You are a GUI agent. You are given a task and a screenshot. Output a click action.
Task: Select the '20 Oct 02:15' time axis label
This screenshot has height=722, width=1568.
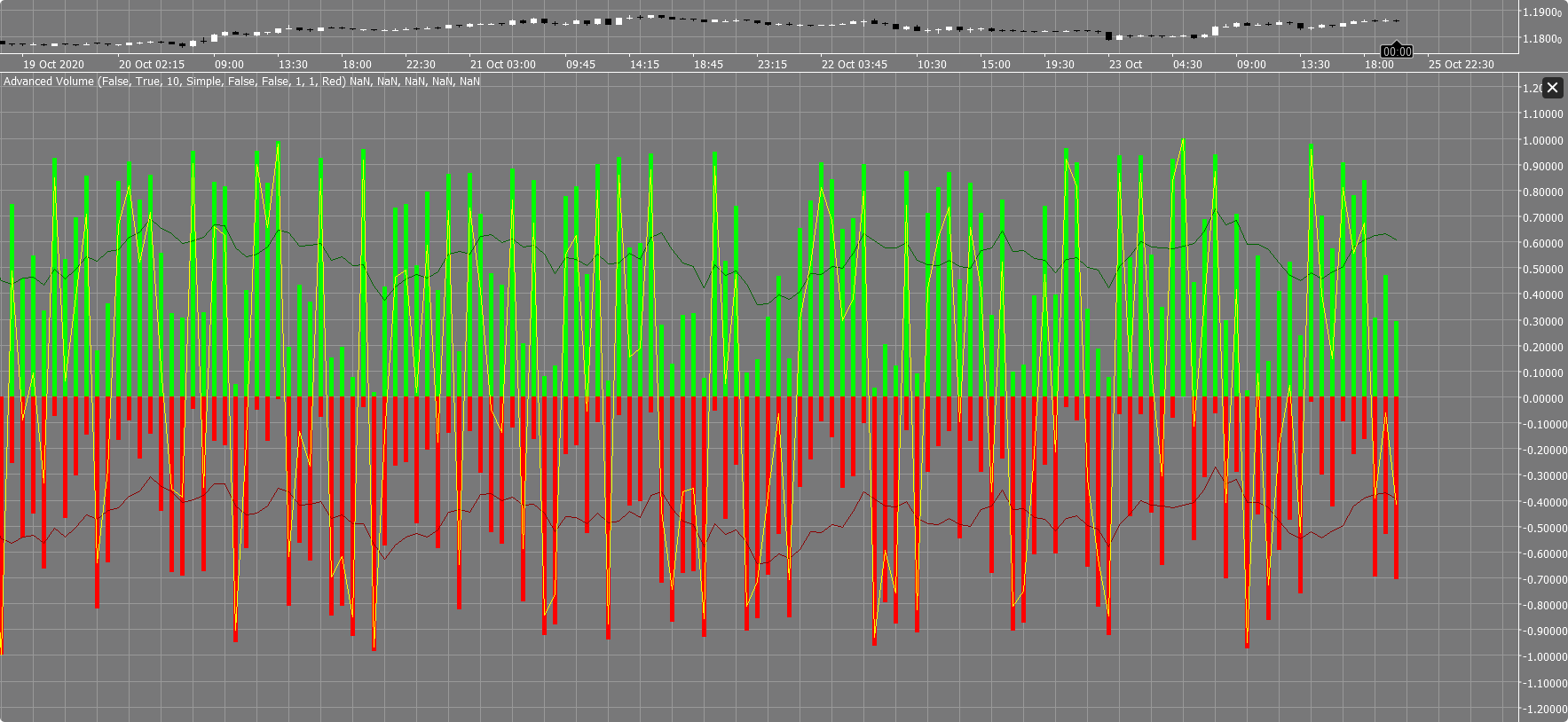152,65
